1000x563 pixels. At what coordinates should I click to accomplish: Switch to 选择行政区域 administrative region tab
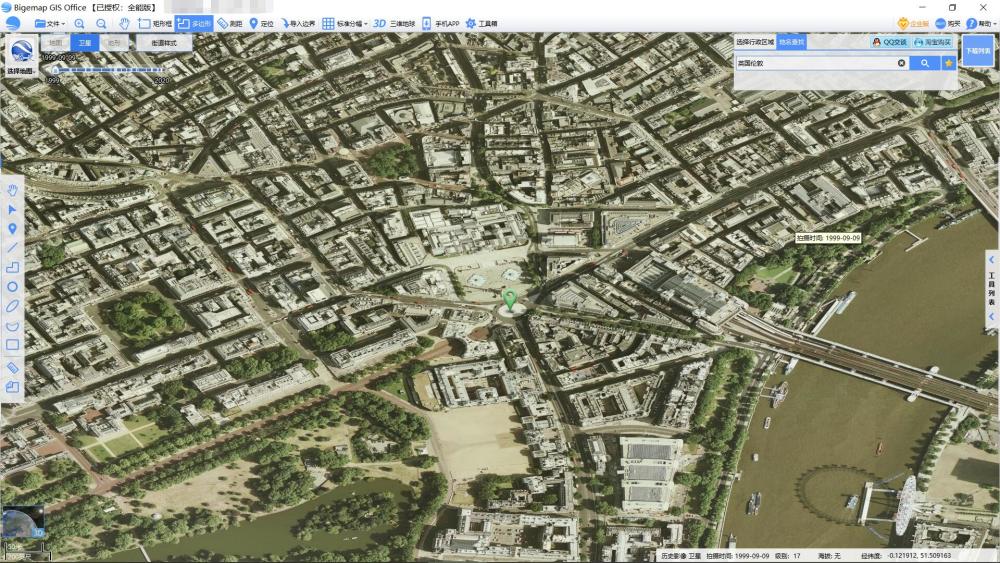pyautogui.click(x=755, y=42)
